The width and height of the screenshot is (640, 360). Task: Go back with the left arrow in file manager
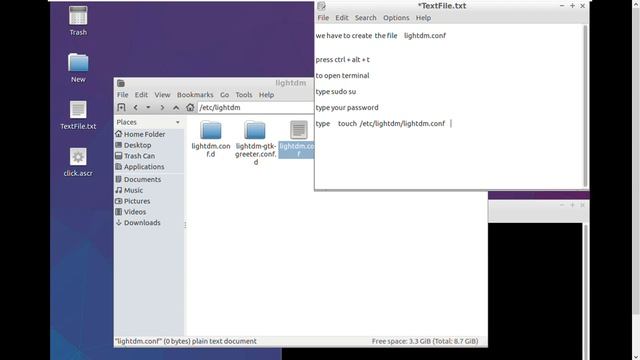(x=136, y=107)
